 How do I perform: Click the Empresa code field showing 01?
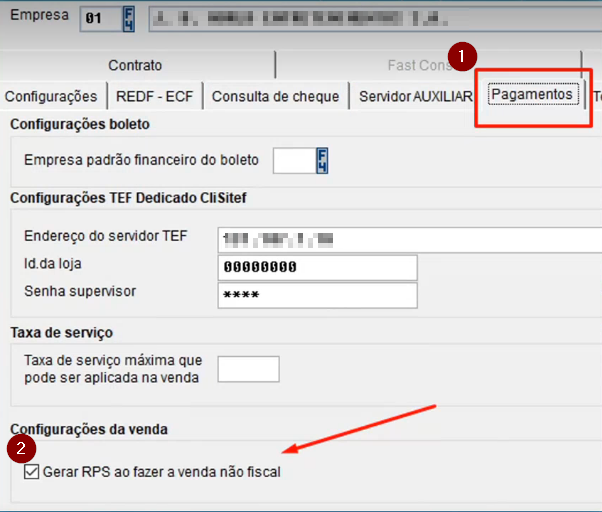[100, 19]
